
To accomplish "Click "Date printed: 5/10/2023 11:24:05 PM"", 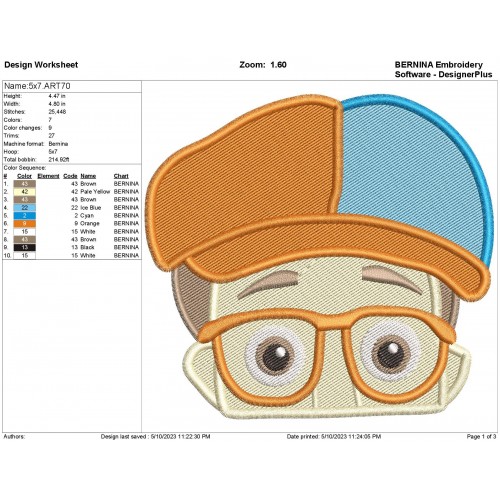I will click(334, 437).
